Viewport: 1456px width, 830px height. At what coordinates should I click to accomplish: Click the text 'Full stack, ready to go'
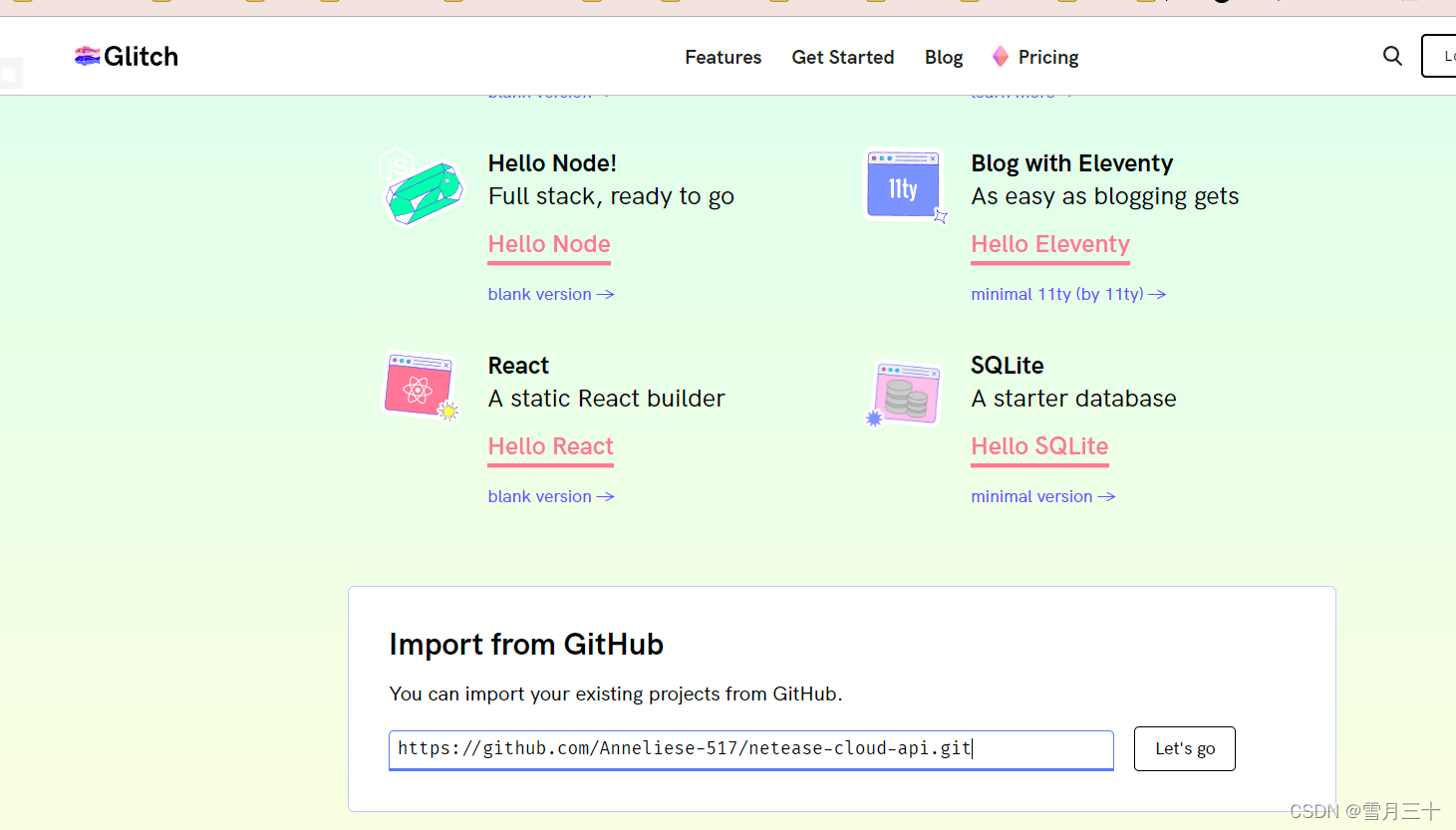point(611,197)
